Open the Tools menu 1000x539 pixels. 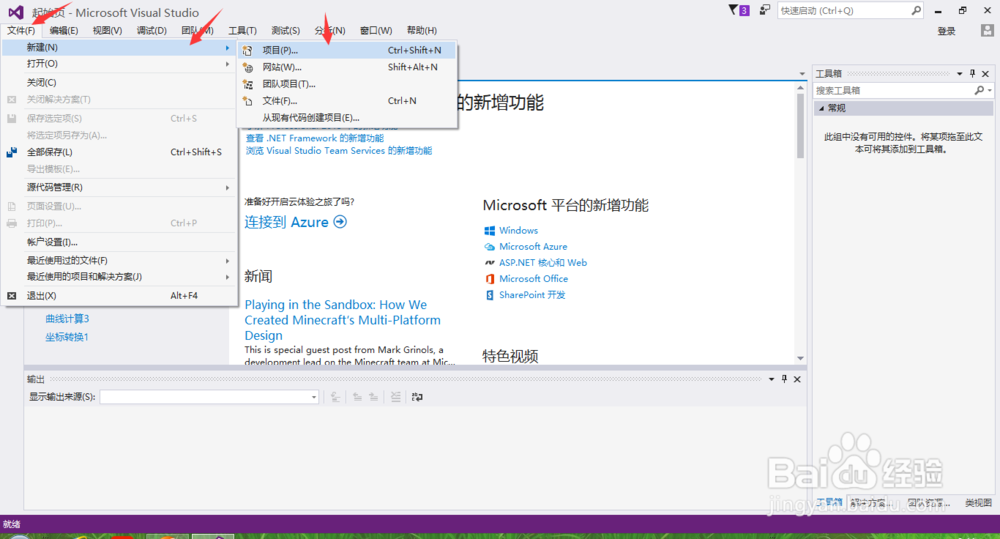pyautogui.click(x=242, y=31)
